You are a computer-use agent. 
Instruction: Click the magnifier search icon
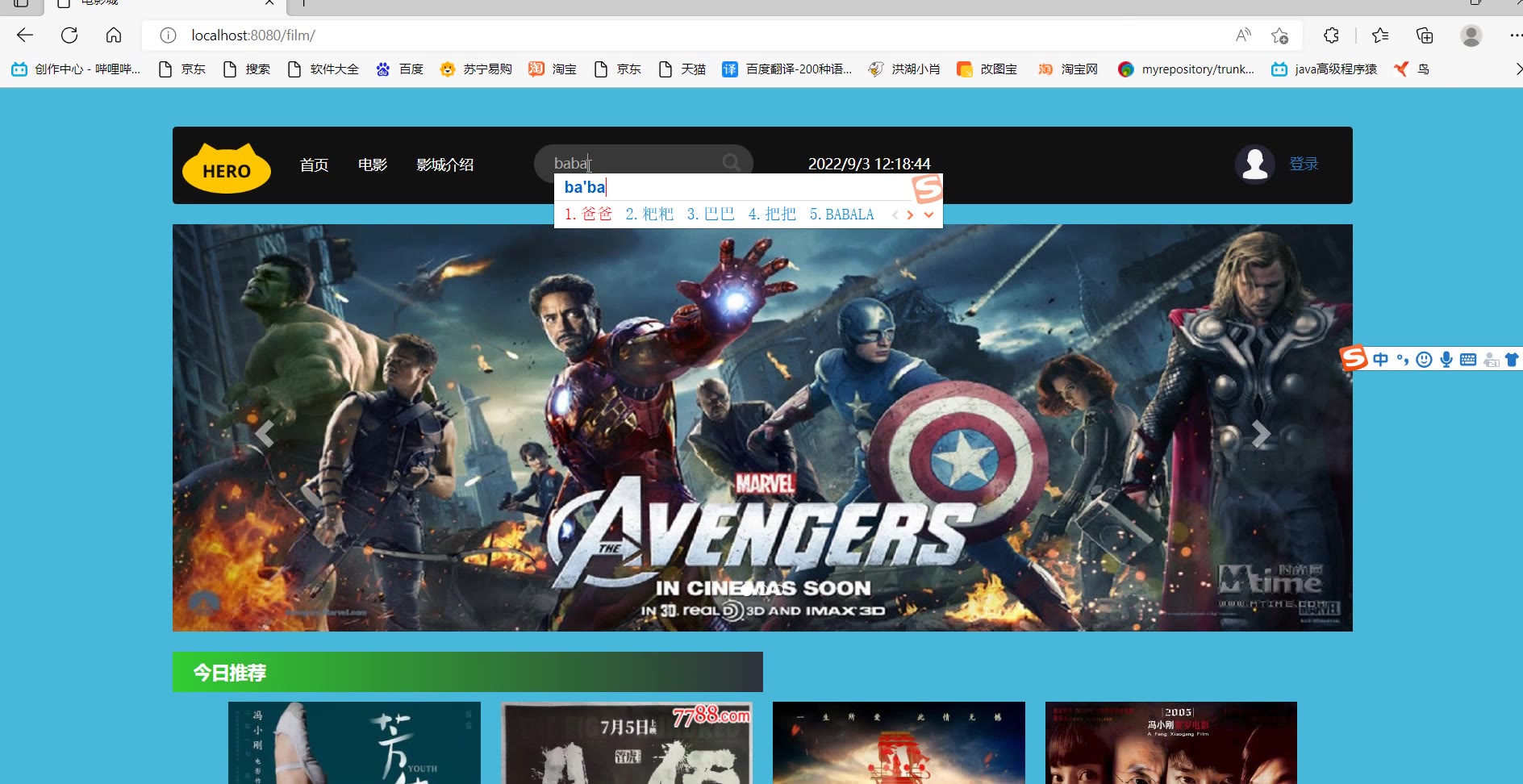[x=731, y=163]
